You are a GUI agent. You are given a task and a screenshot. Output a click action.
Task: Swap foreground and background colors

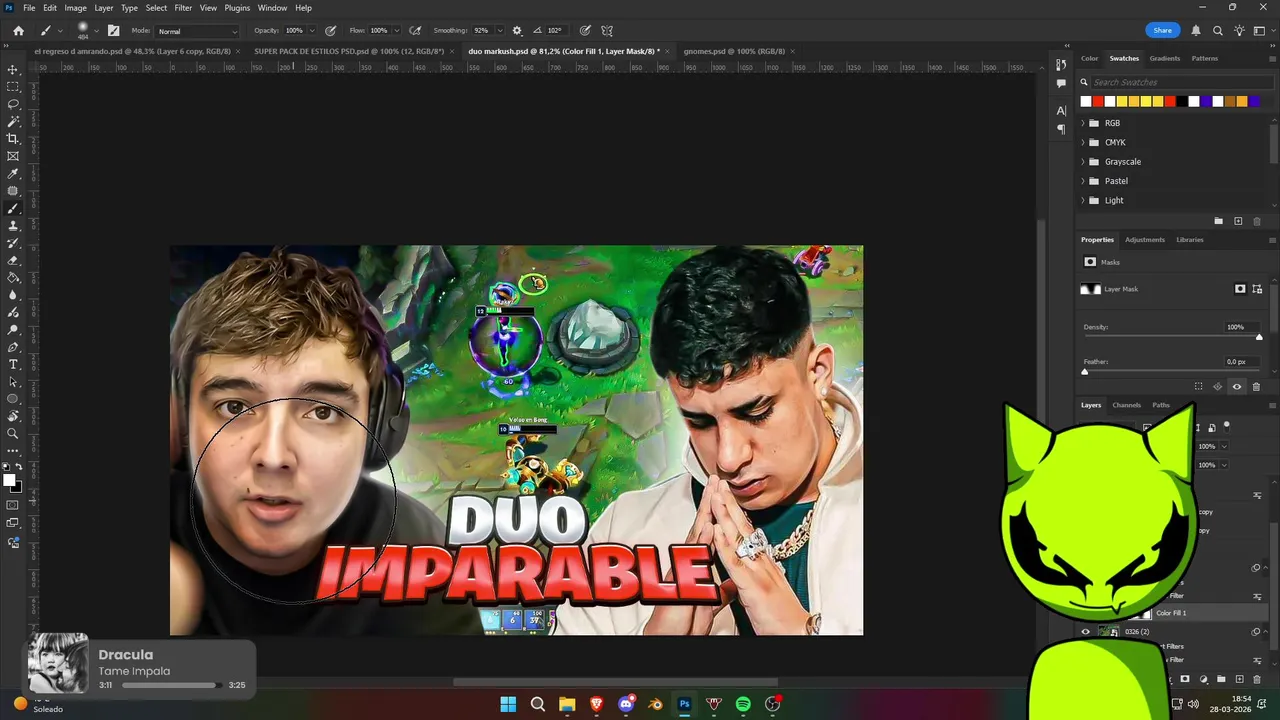point(19,467)
